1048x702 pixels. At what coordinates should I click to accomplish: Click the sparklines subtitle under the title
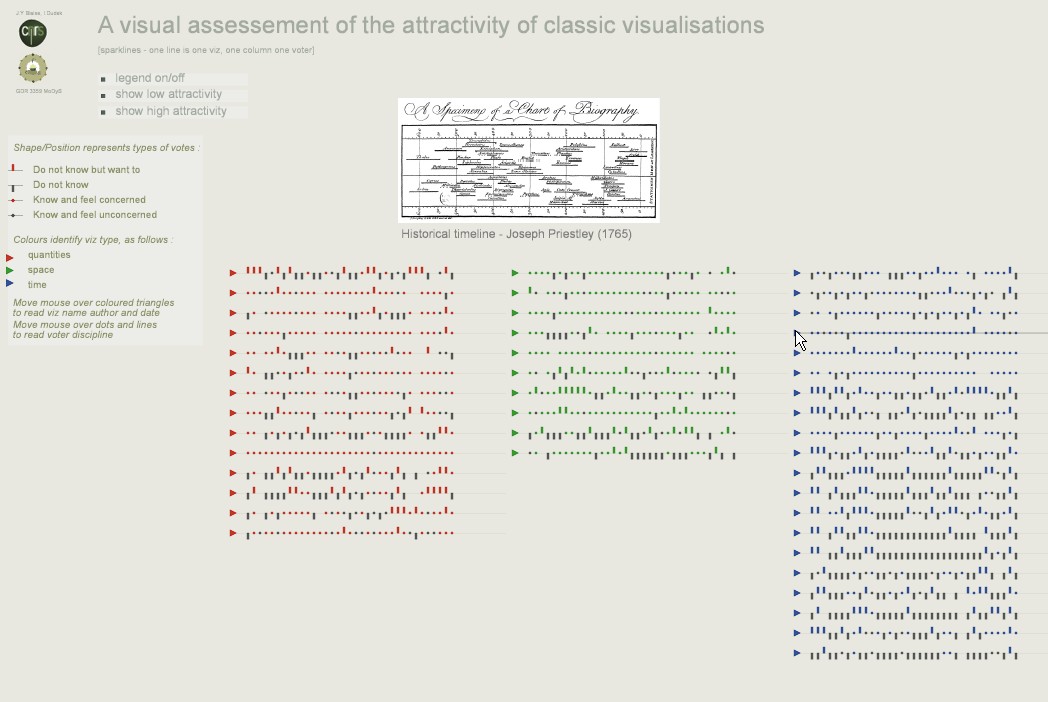[206, 50]
